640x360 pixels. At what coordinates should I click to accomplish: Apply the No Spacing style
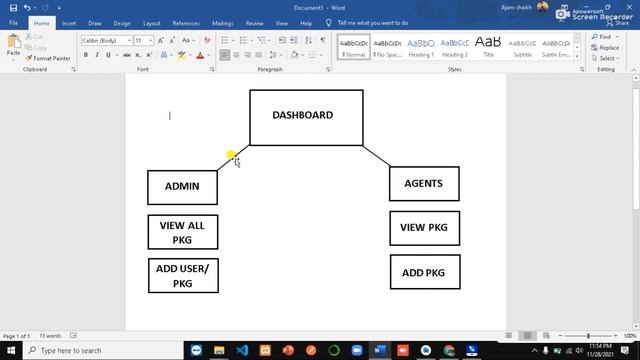click(x=387, y=47)
